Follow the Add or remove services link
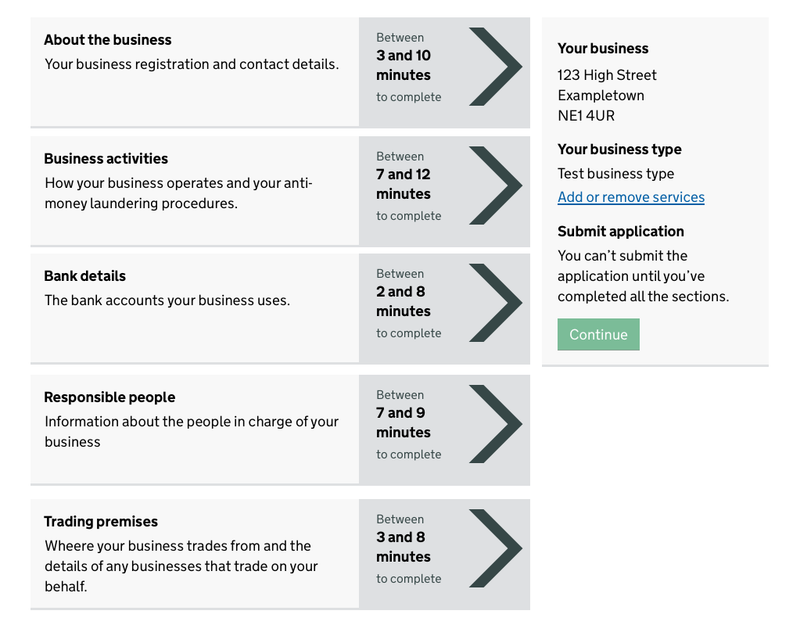Viewport: 800px width, 640px height. (631, 197)
